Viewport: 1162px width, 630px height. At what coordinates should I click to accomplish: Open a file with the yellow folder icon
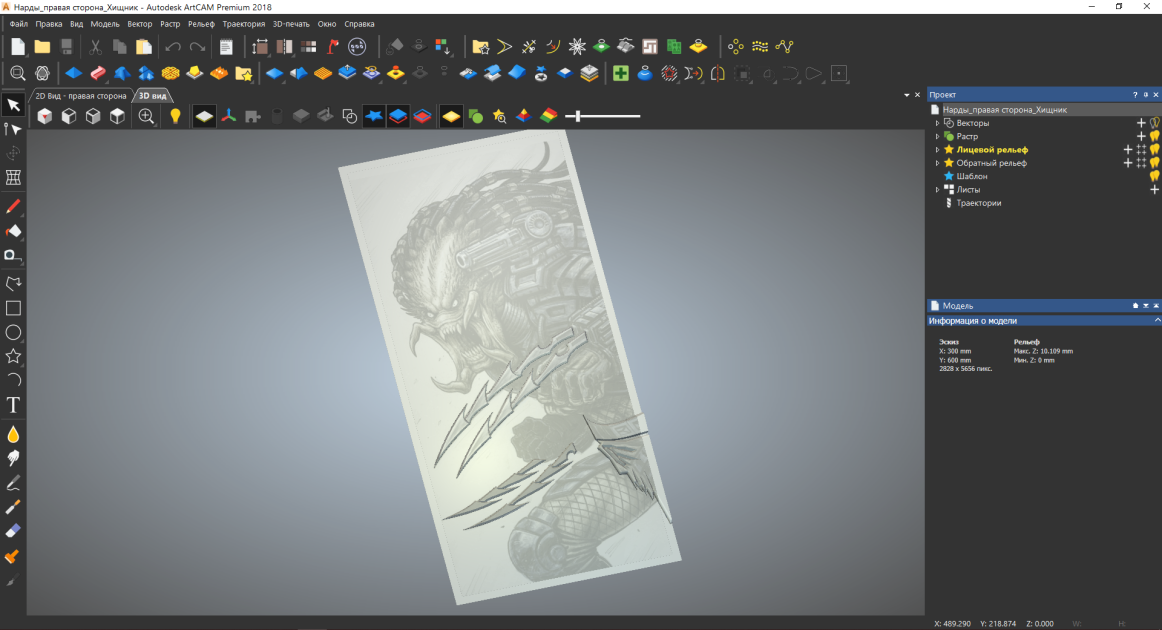click(42, 47)
